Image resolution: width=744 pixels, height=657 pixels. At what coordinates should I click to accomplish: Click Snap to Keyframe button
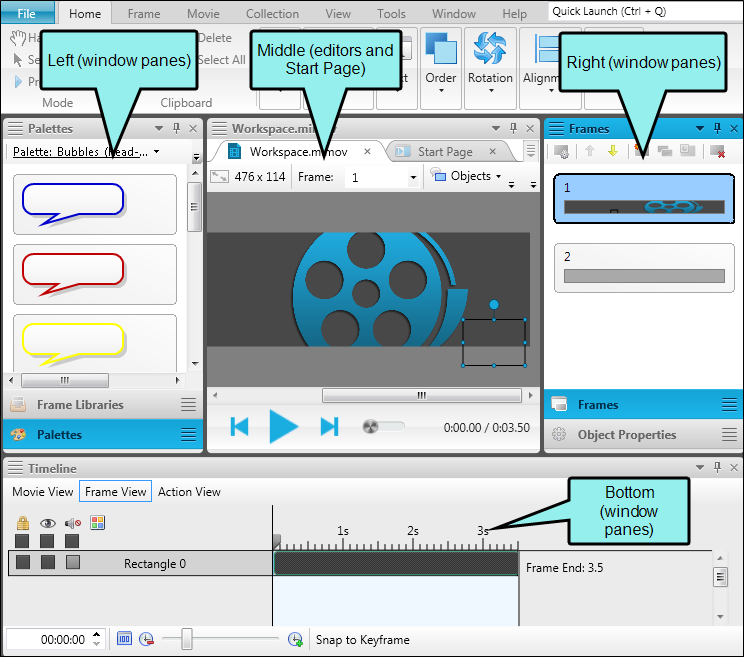click(x=363, y=639)
